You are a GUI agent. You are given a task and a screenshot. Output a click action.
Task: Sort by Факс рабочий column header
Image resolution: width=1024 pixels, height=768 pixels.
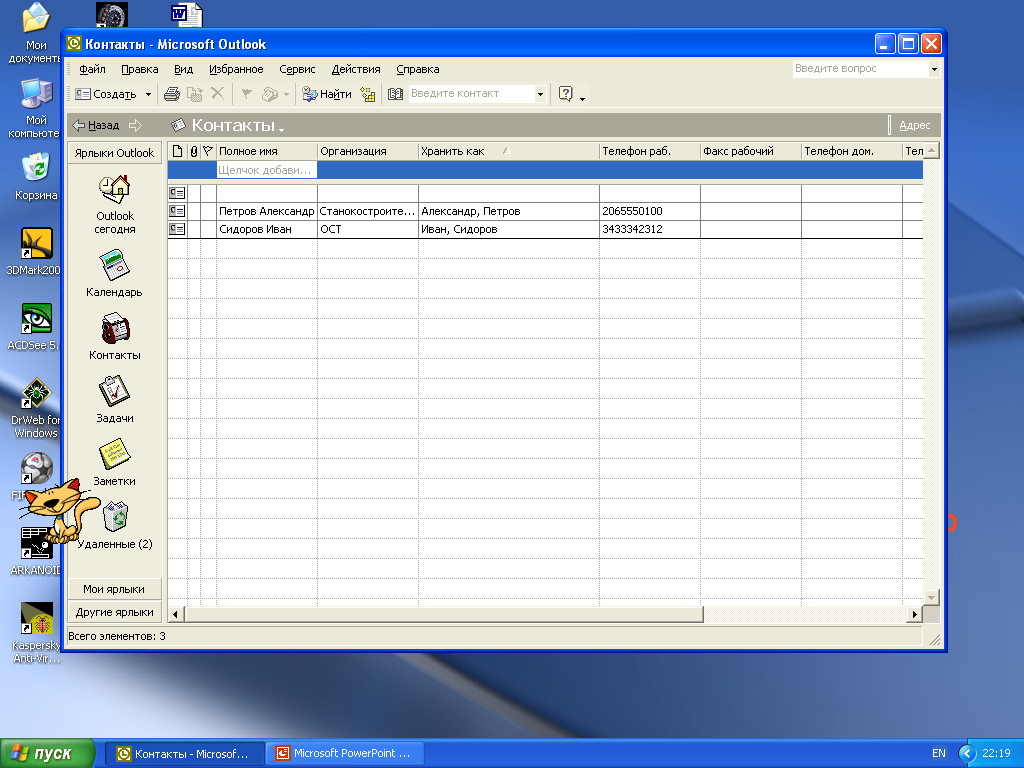750,152
